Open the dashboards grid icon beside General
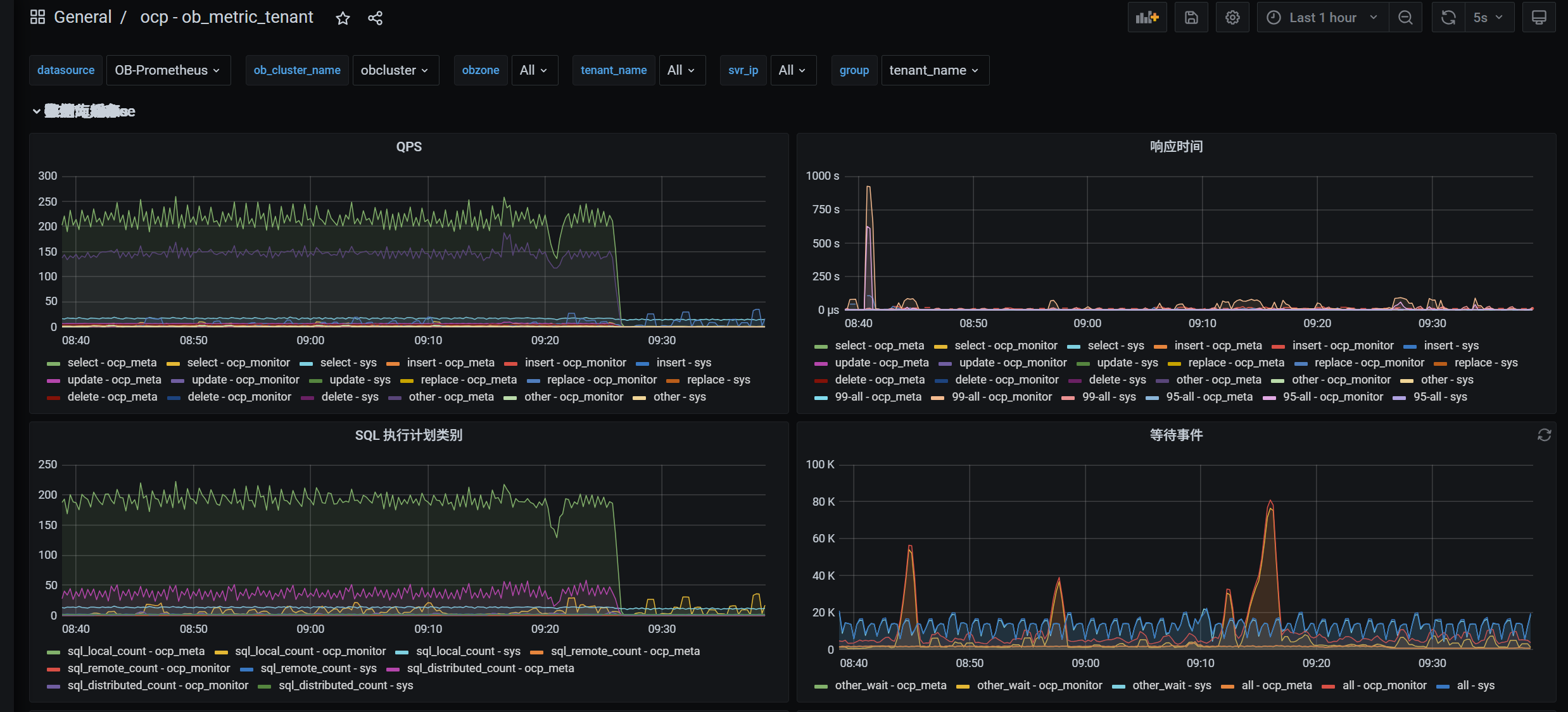The image size is (1568, 712). (37, 17)
